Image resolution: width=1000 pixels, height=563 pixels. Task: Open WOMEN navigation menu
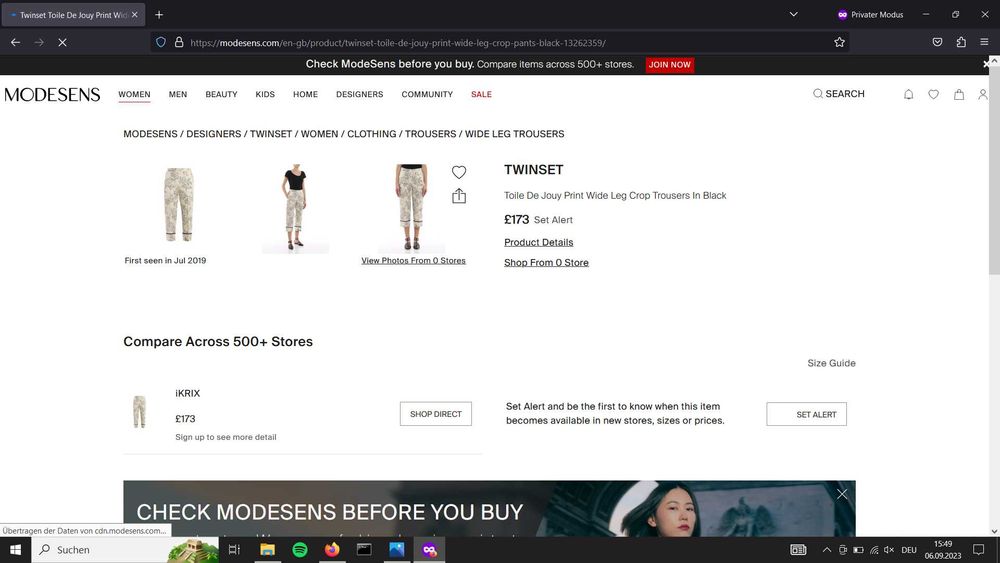[x=134, y=94]
